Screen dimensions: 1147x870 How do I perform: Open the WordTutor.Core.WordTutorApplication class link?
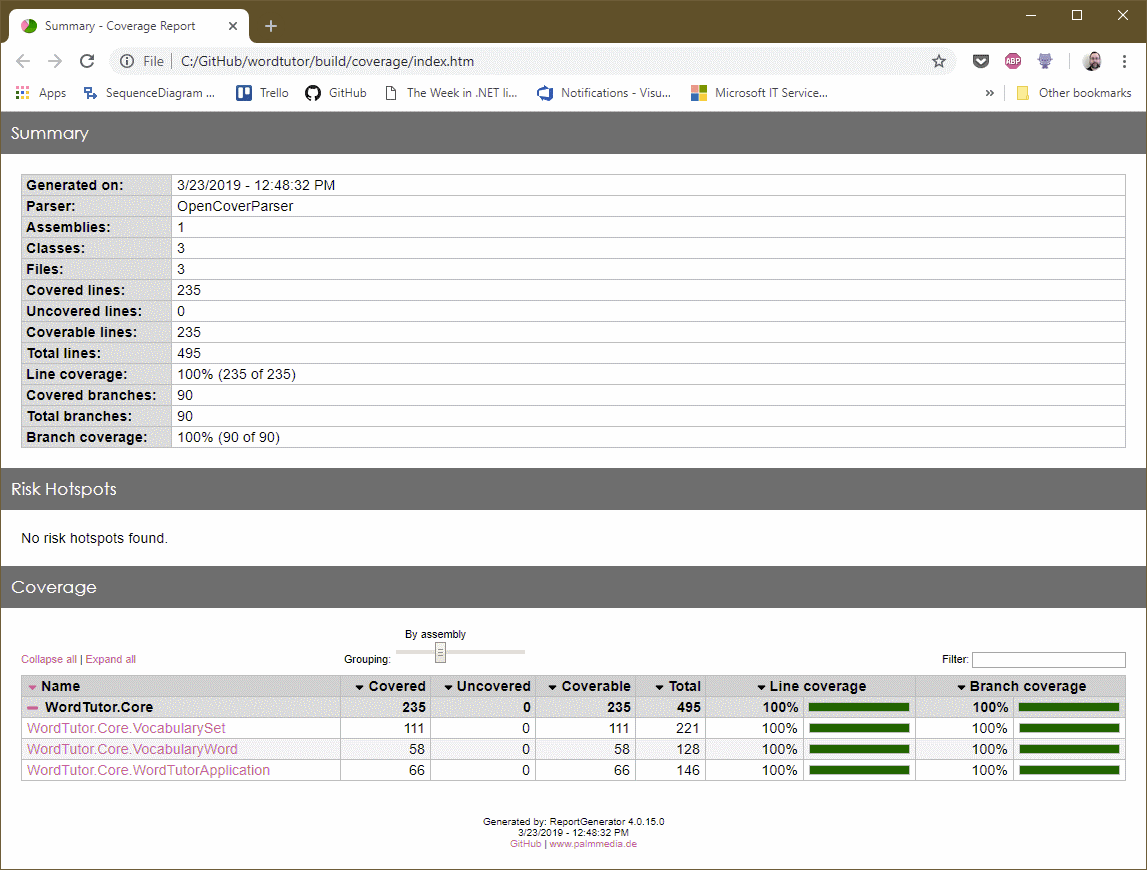point(148,770)
